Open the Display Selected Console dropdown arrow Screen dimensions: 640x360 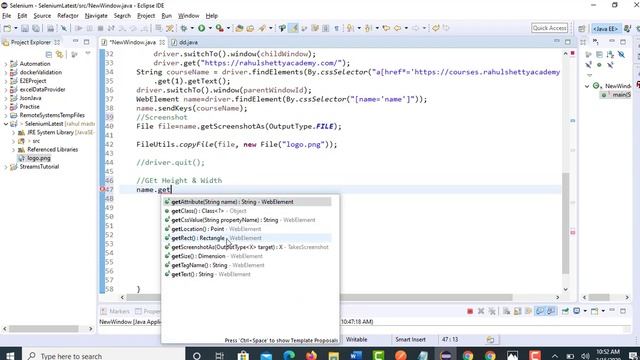point(585,311)
